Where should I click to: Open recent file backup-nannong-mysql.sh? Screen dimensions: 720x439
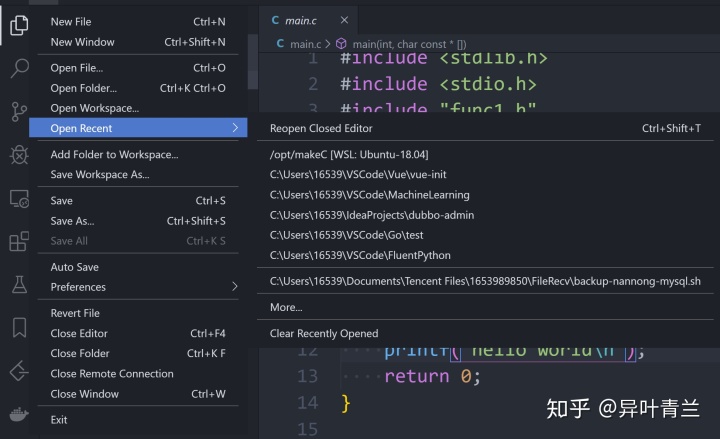(x=485, y=281)
